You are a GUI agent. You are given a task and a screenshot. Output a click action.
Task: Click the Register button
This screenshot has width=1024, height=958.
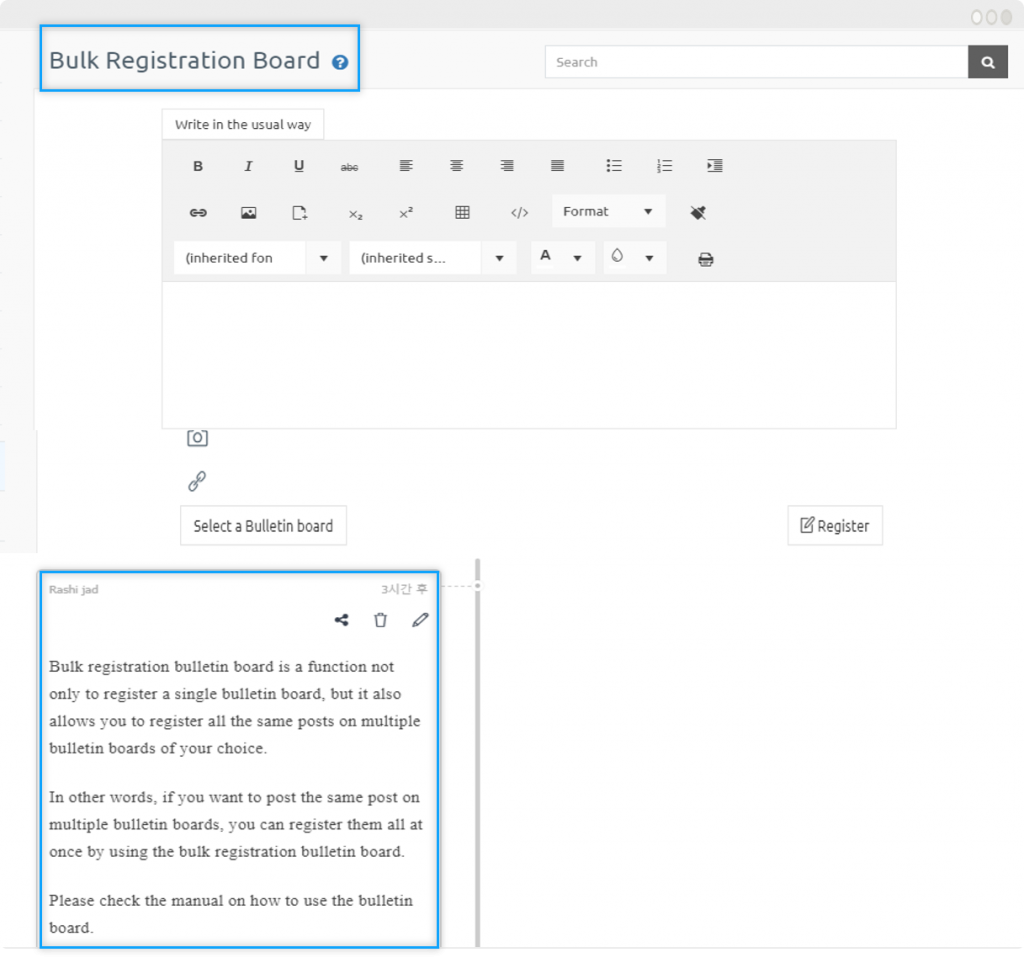835,525
